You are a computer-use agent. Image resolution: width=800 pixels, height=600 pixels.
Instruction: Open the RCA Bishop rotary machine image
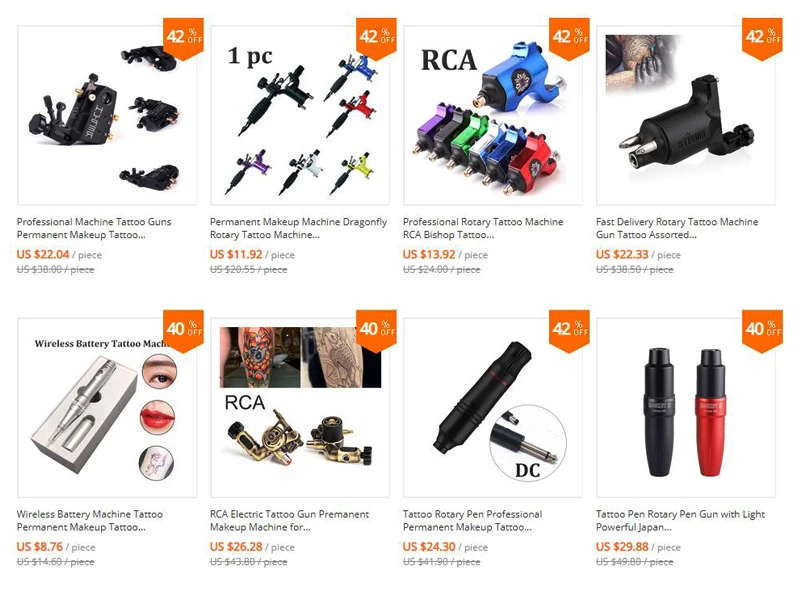point(493,115)
